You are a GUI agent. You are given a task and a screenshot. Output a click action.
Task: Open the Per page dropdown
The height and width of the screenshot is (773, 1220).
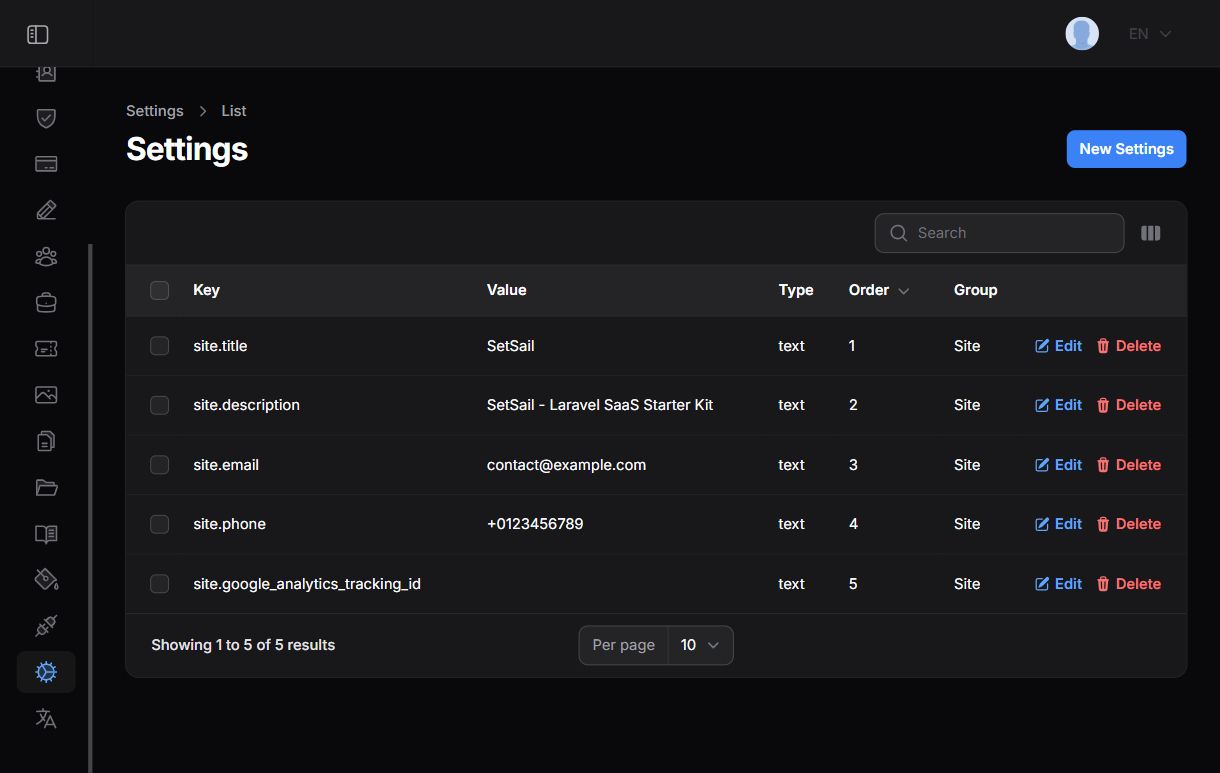(x=700, y=645)
